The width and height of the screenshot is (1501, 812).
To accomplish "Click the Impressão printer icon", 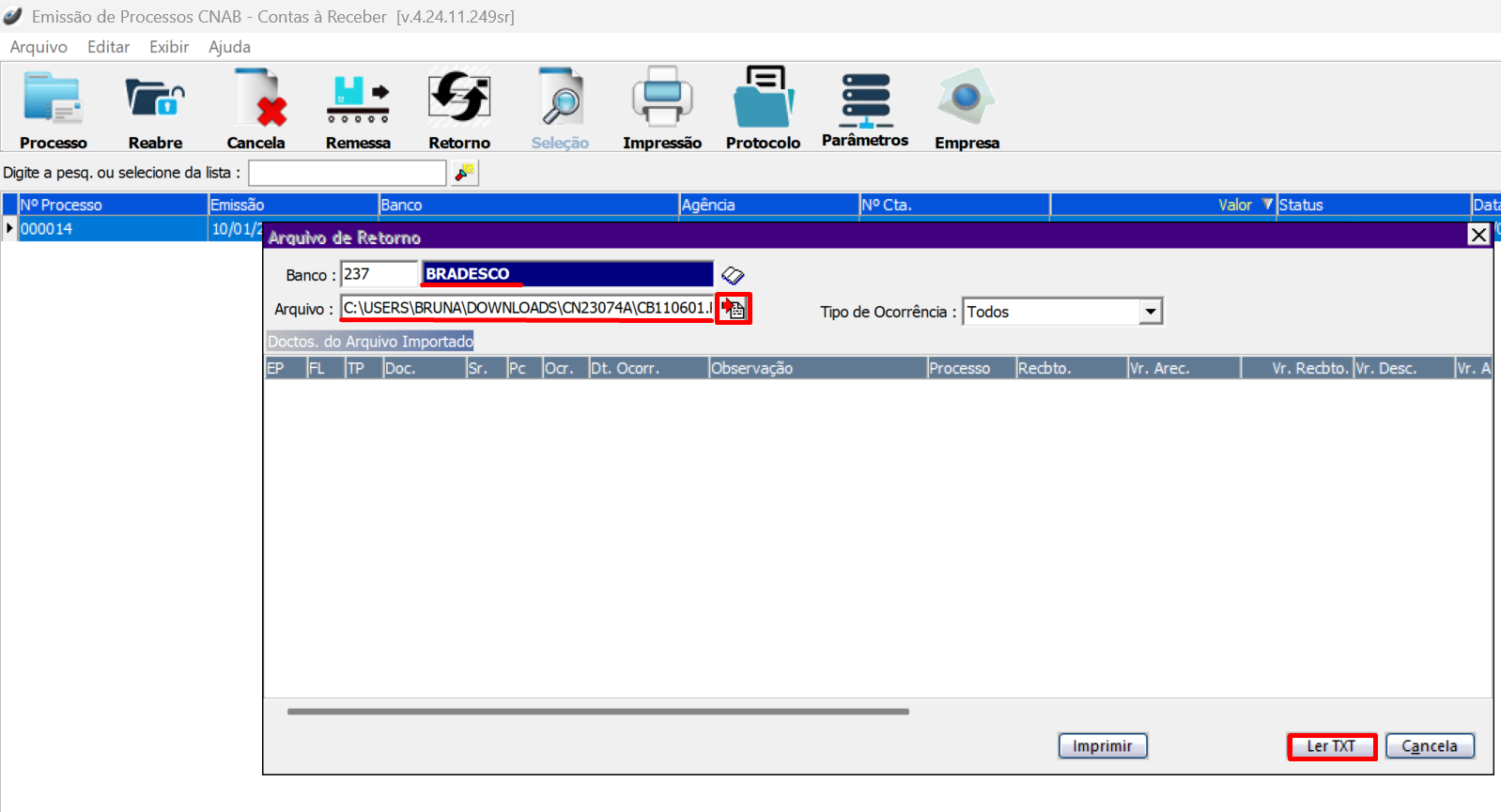I will [662, 100].
